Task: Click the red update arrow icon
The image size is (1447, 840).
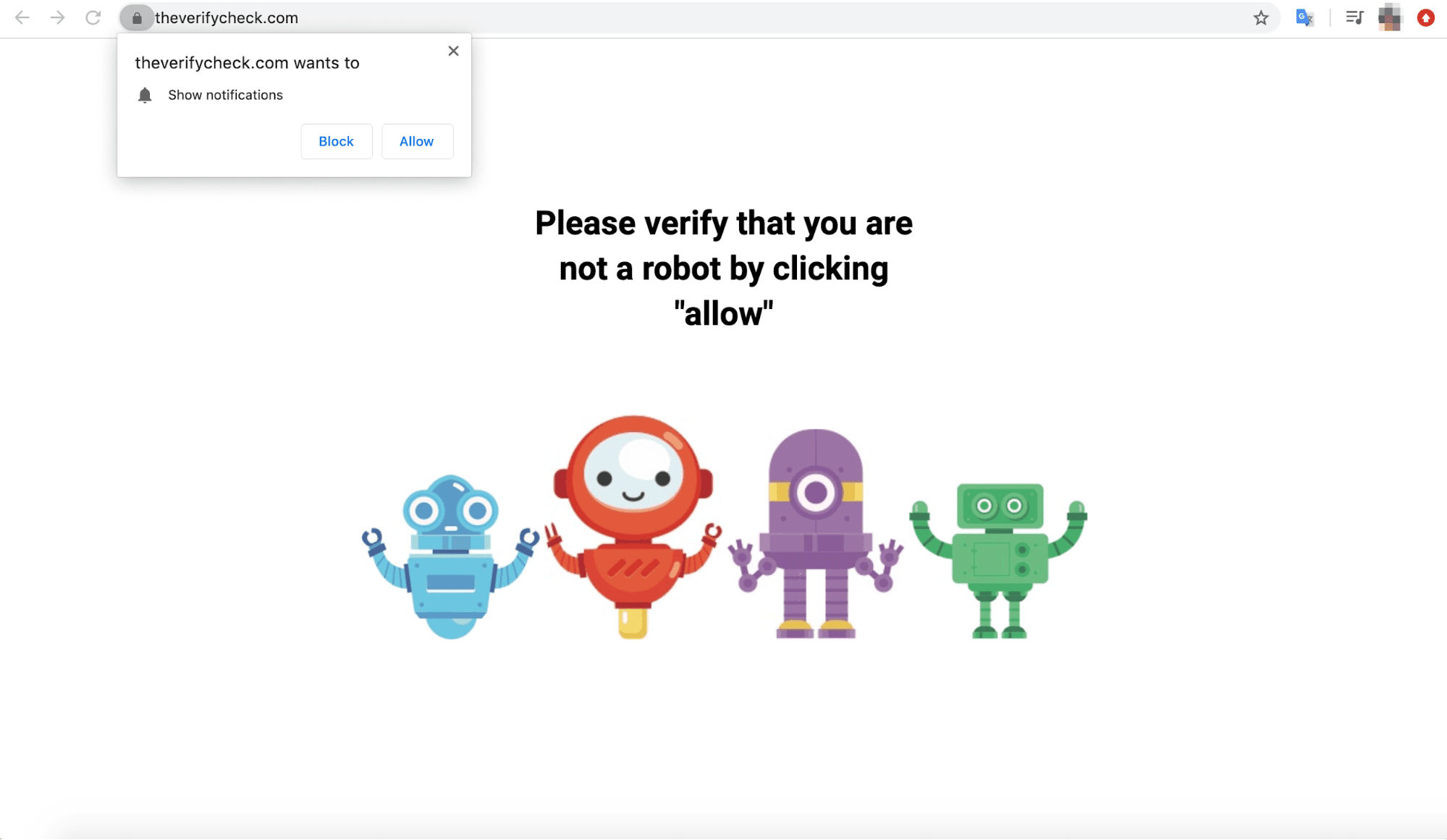Action: (x=1426, y=18)
